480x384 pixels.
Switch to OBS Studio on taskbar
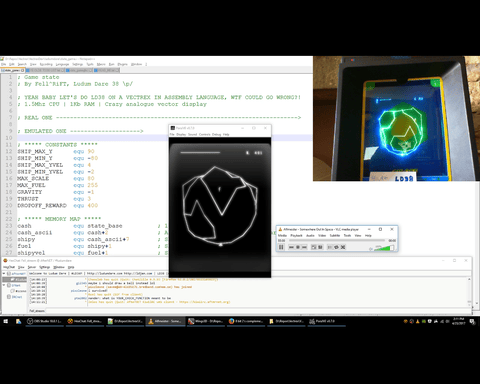click(x=44, y=321)
